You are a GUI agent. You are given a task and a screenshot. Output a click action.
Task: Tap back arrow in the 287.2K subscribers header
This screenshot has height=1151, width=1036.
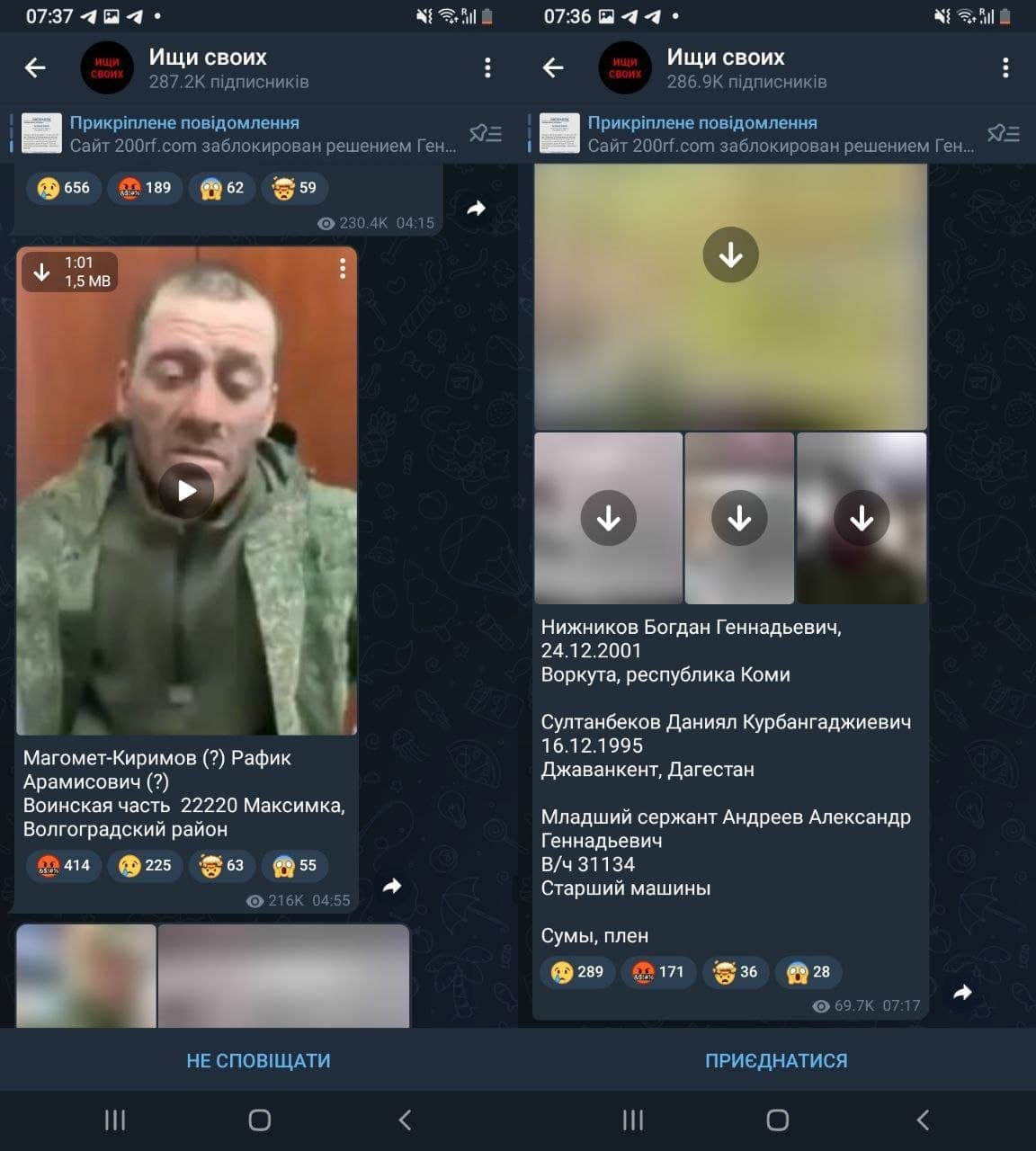(35, 67)
